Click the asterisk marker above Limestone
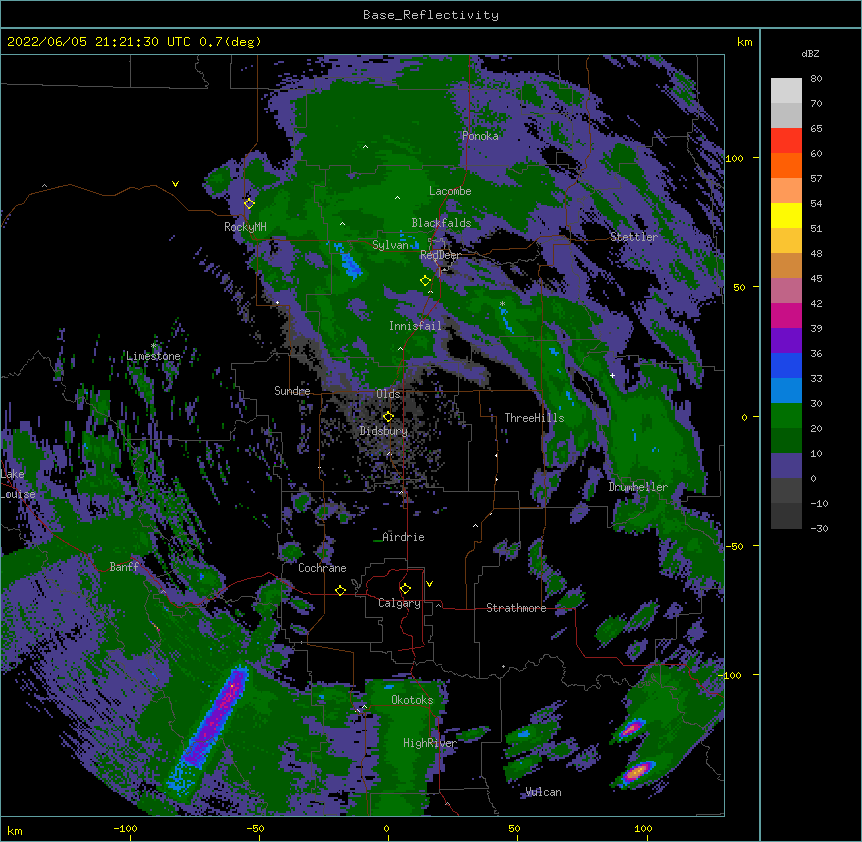Viewport: 862px width, 842px height. tap(154, 346)
